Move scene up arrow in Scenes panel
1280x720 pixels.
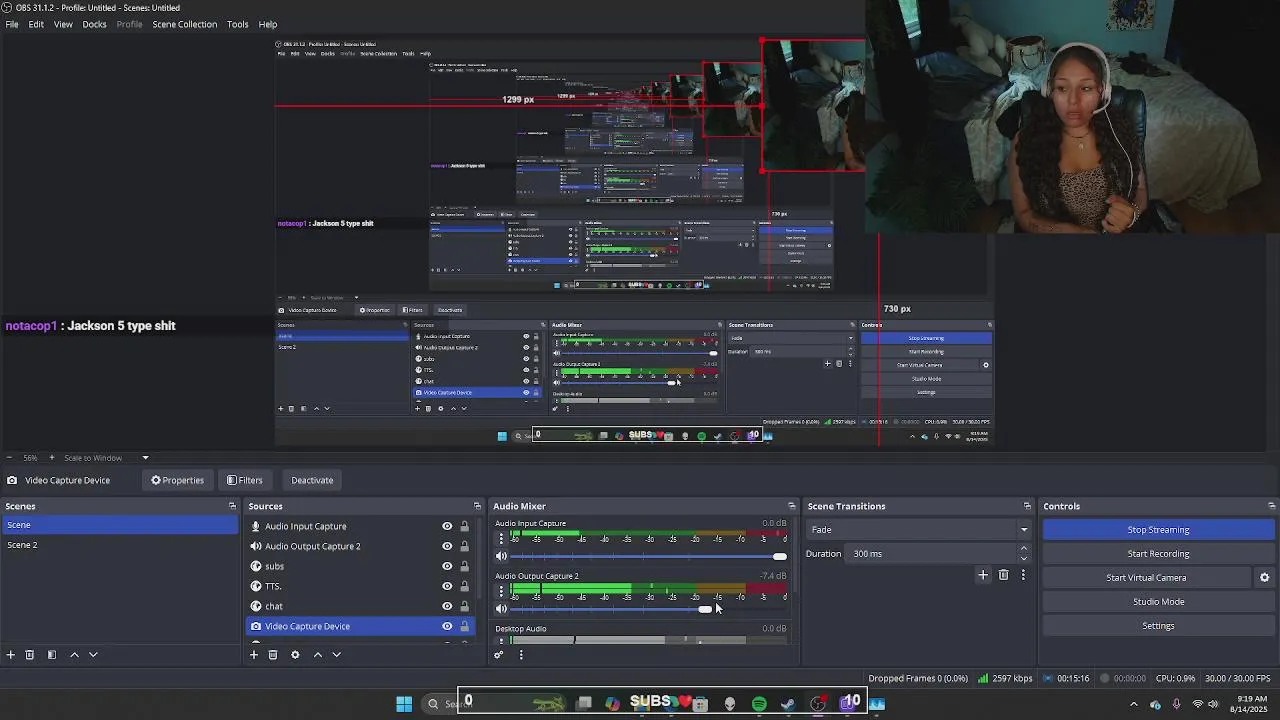[74, 655]
